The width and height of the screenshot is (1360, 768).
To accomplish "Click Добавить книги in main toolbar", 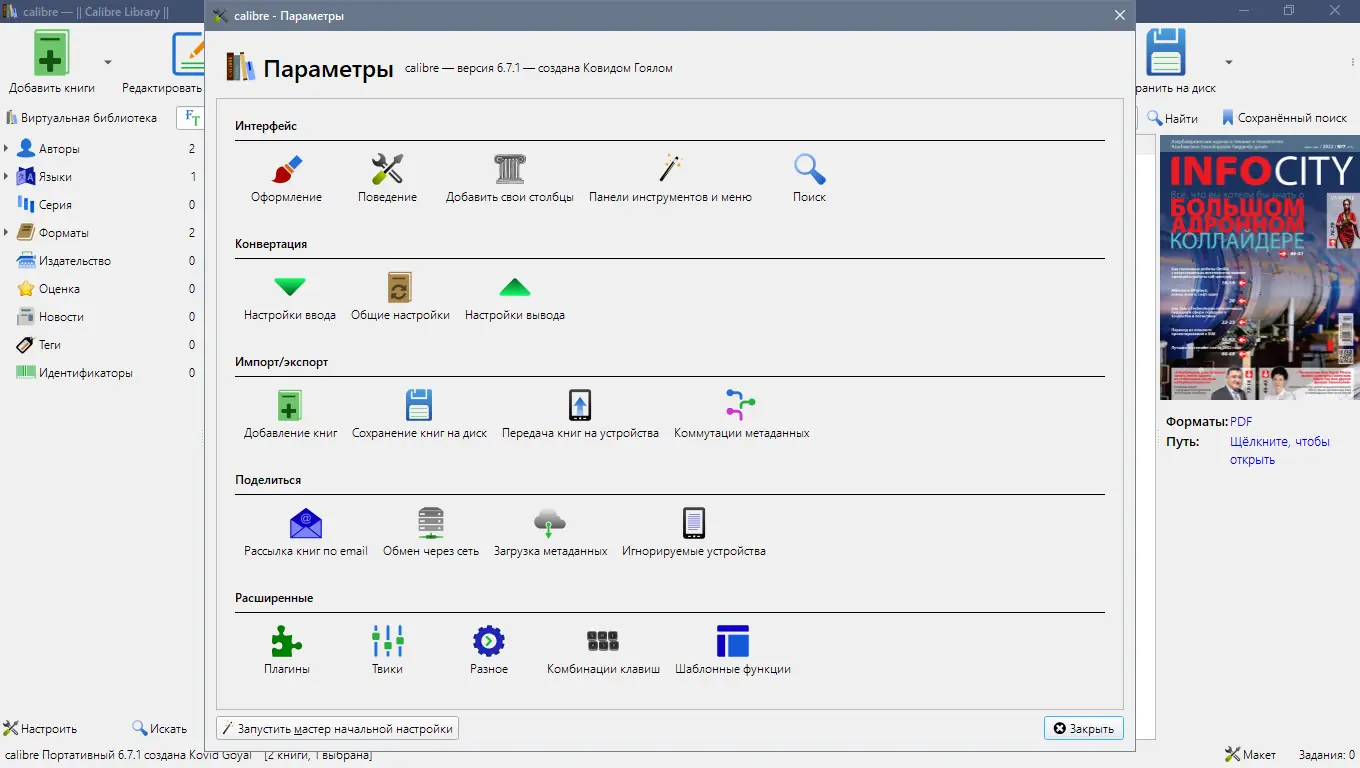I will [x=52, y=61].
